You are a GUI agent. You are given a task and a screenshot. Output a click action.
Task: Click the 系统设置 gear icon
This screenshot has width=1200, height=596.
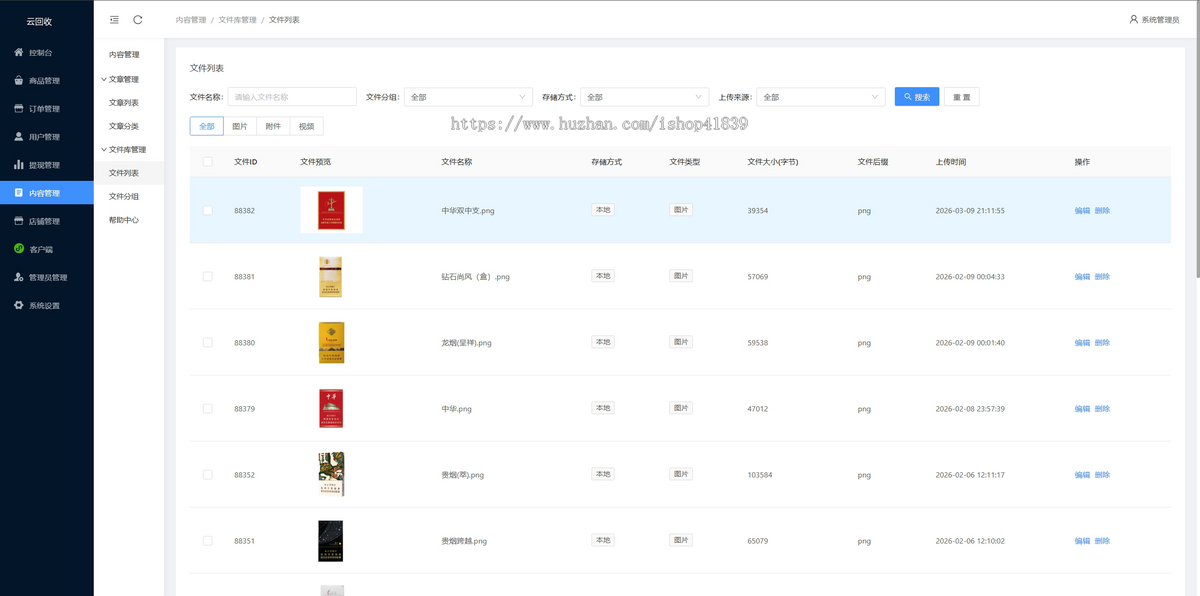click(19, 305)
